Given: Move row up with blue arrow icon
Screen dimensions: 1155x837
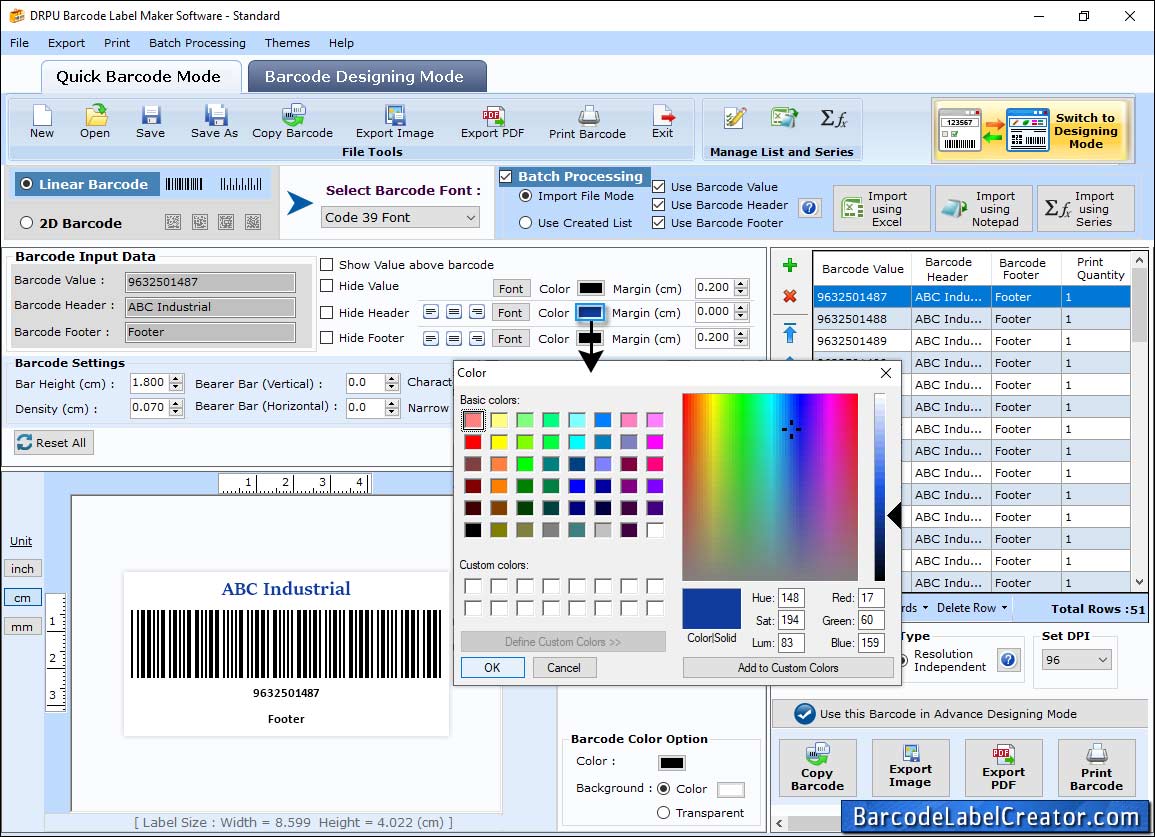Looking at the screenshot, I should [790, 332].
